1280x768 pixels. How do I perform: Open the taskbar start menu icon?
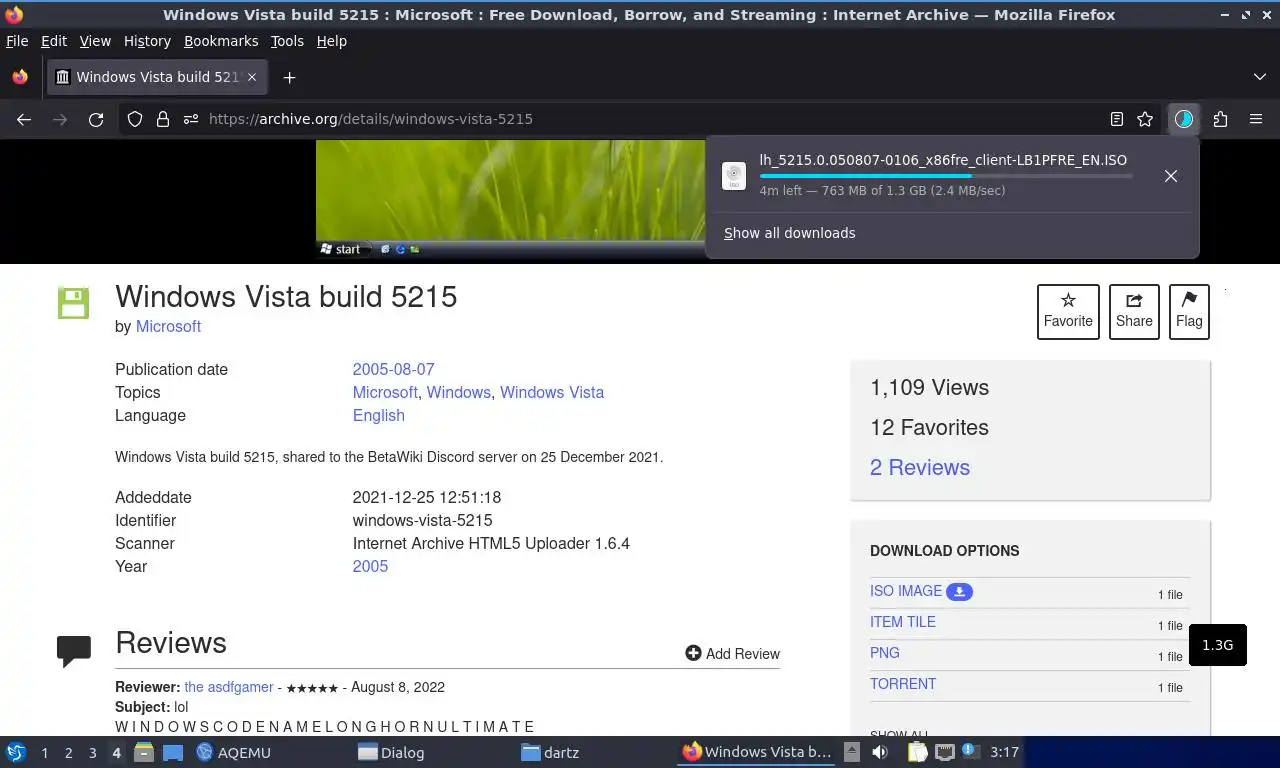click(16, 752)
